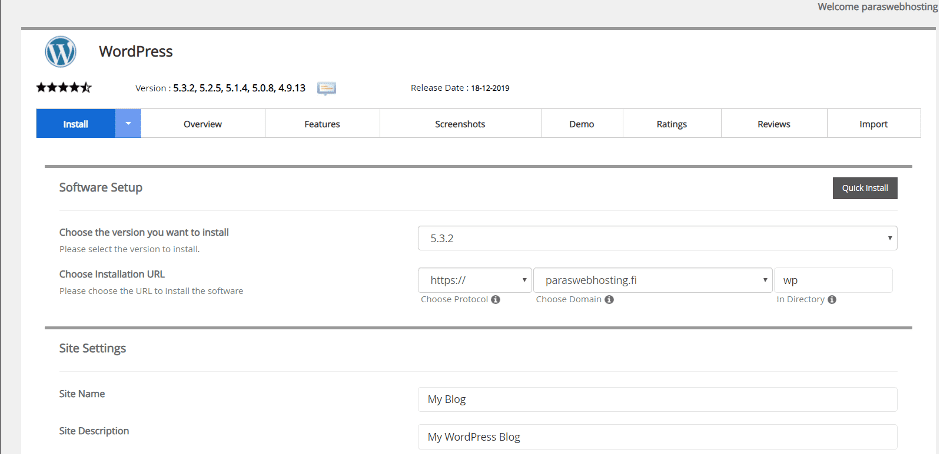939x454 pixels.
Task: Show info for Choose Domain
Action: (609, 299)
